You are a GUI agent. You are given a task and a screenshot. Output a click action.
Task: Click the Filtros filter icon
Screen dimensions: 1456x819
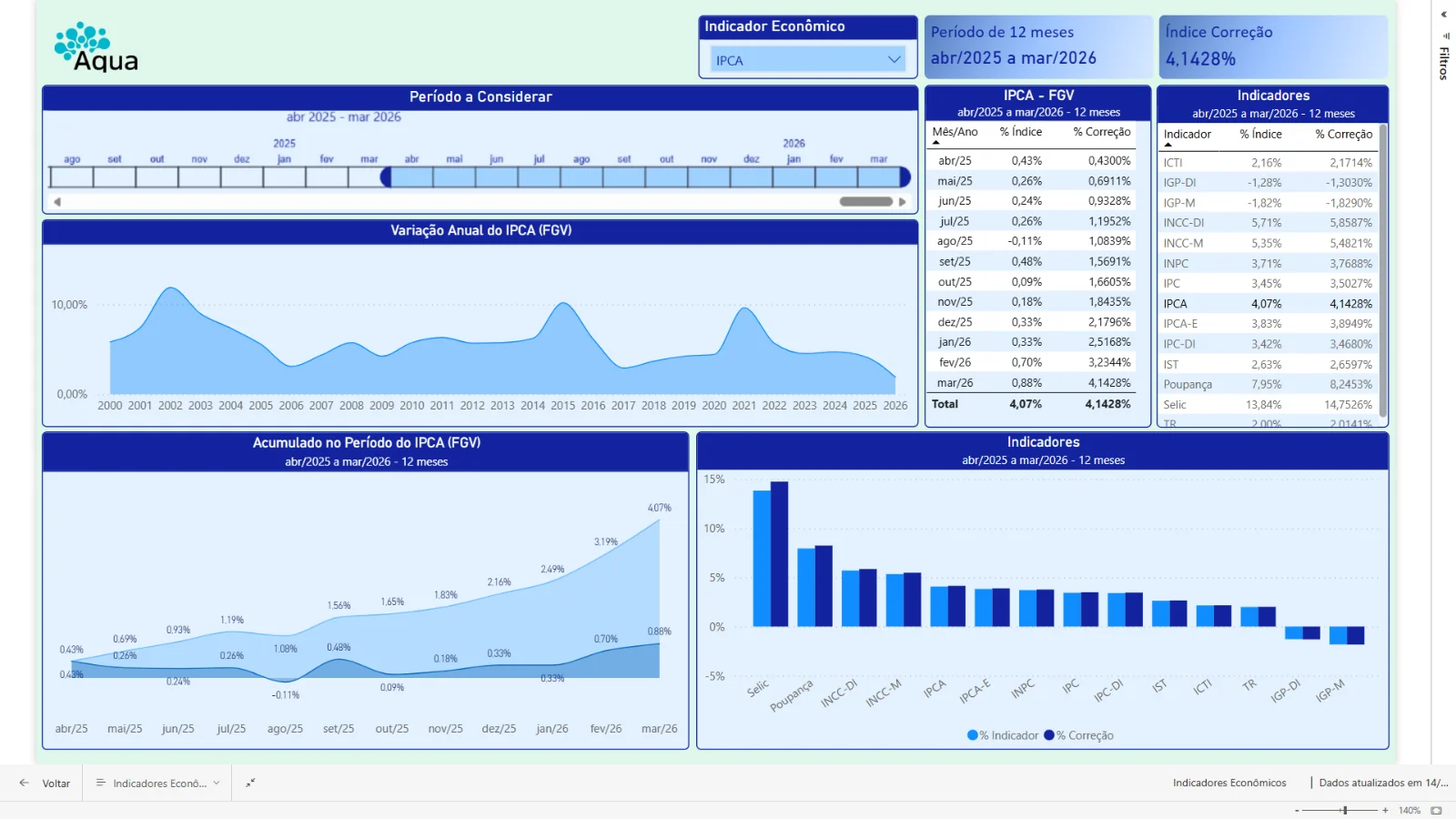[1446, 36]
